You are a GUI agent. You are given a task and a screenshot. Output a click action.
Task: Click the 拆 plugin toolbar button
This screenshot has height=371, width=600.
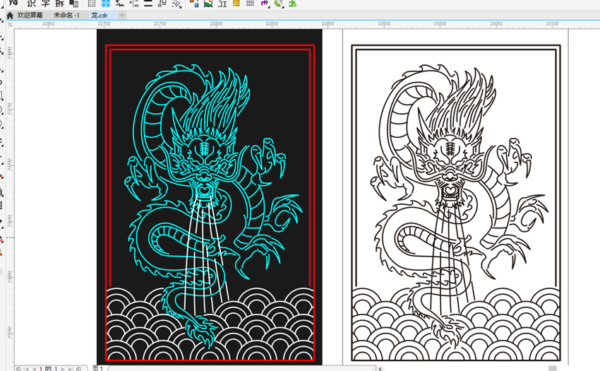[x=60, y=3]
